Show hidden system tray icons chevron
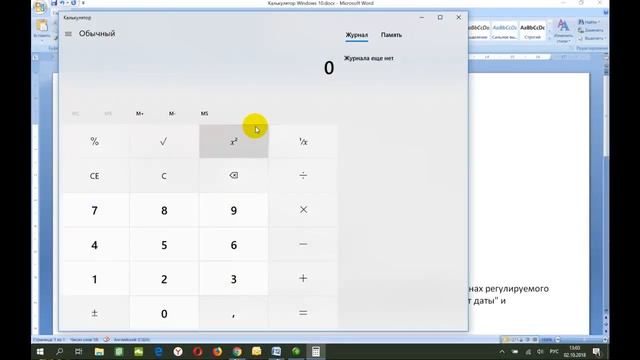Viewport: 640px width, 360px height. pos(502,351)
